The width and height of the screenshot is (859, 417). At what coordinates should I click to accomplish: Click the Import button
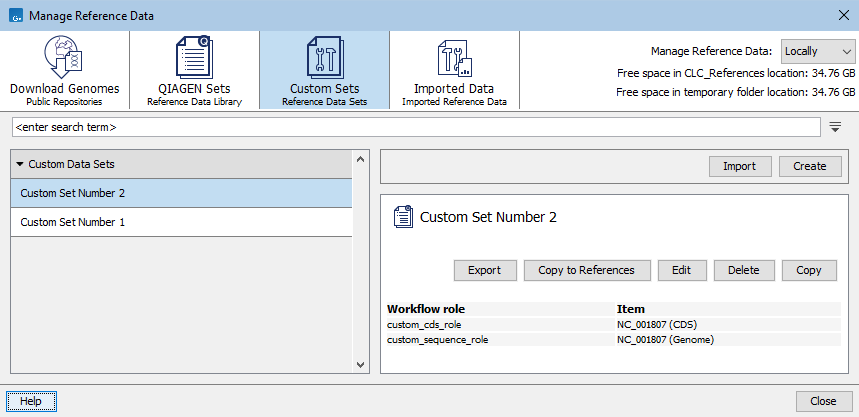pos(739,166)
